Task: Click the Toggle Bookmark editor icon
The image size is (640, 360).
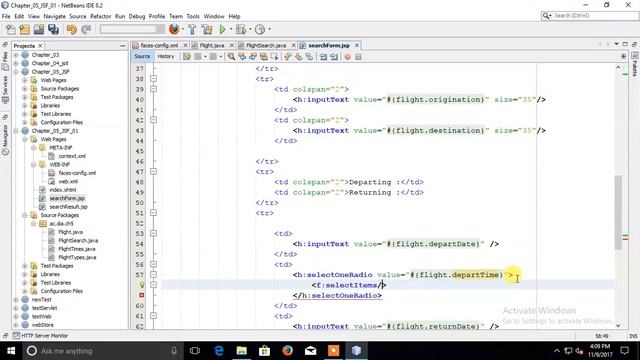Action: pos(309,57)
